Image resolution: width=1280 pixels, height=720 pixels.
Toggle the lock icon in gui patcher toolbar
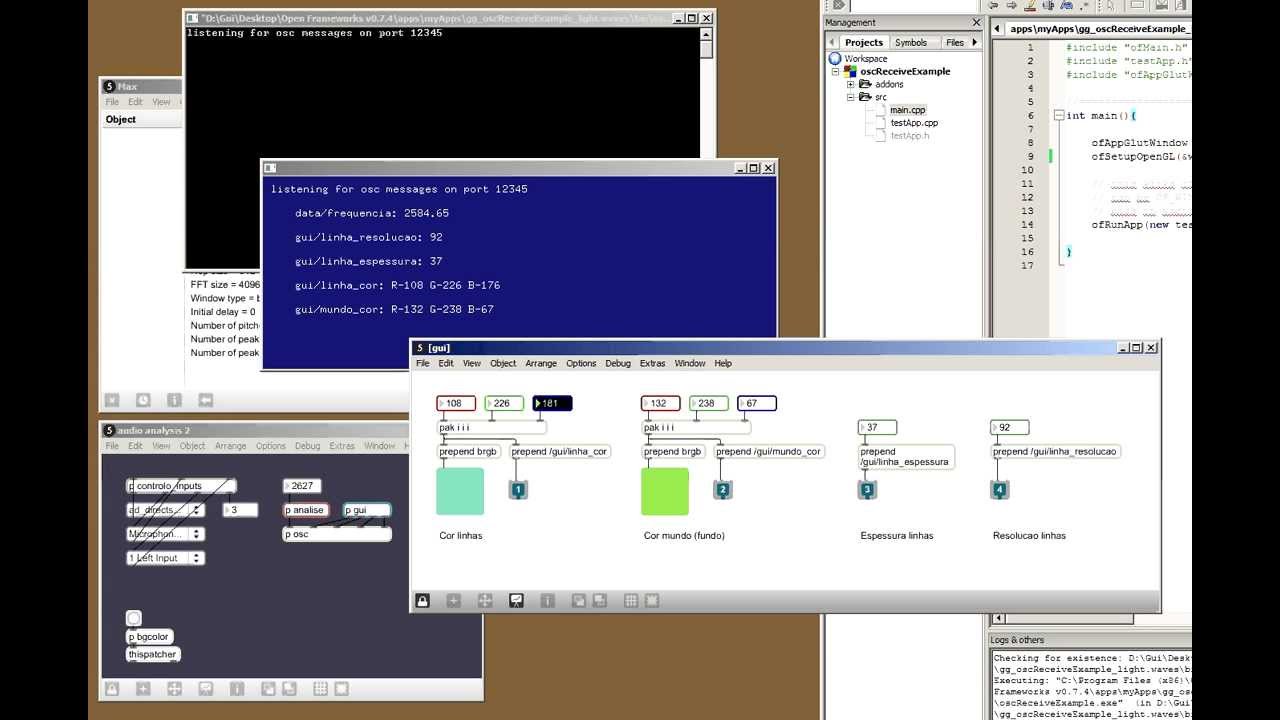[423, 601]
